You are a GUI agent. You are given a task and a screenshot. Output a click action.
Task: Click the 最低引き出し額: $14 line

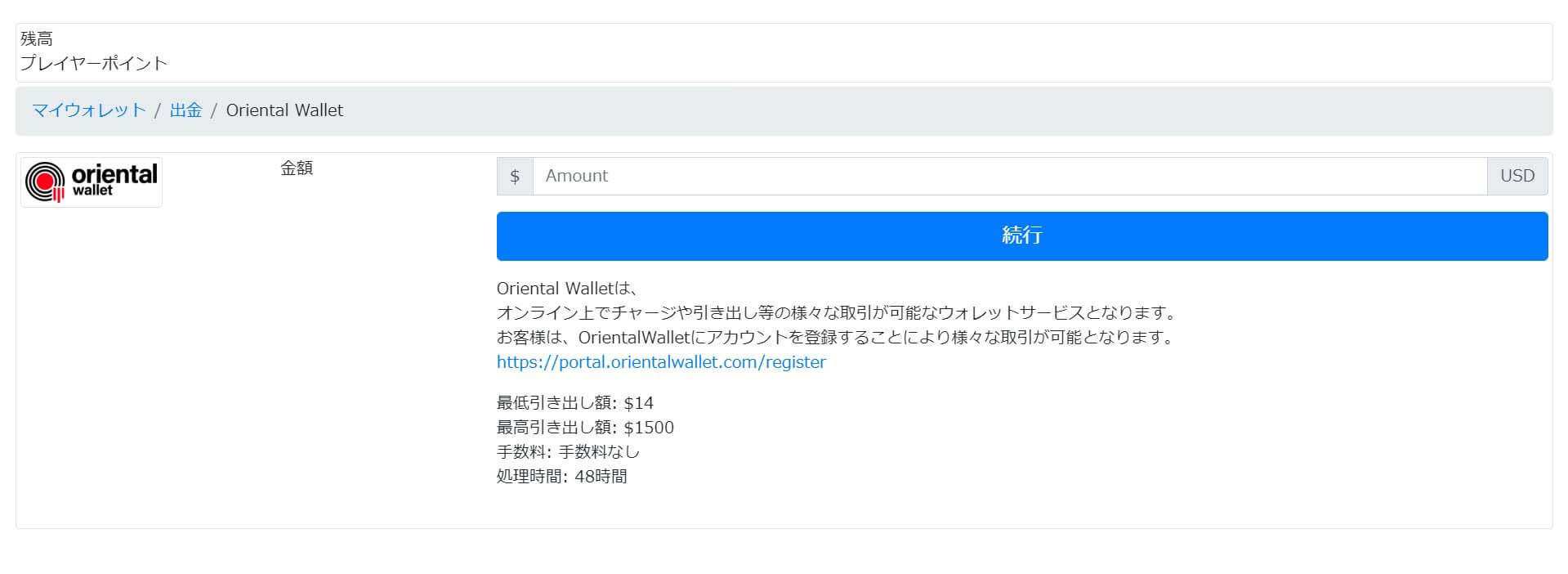[x=575, y=403]
